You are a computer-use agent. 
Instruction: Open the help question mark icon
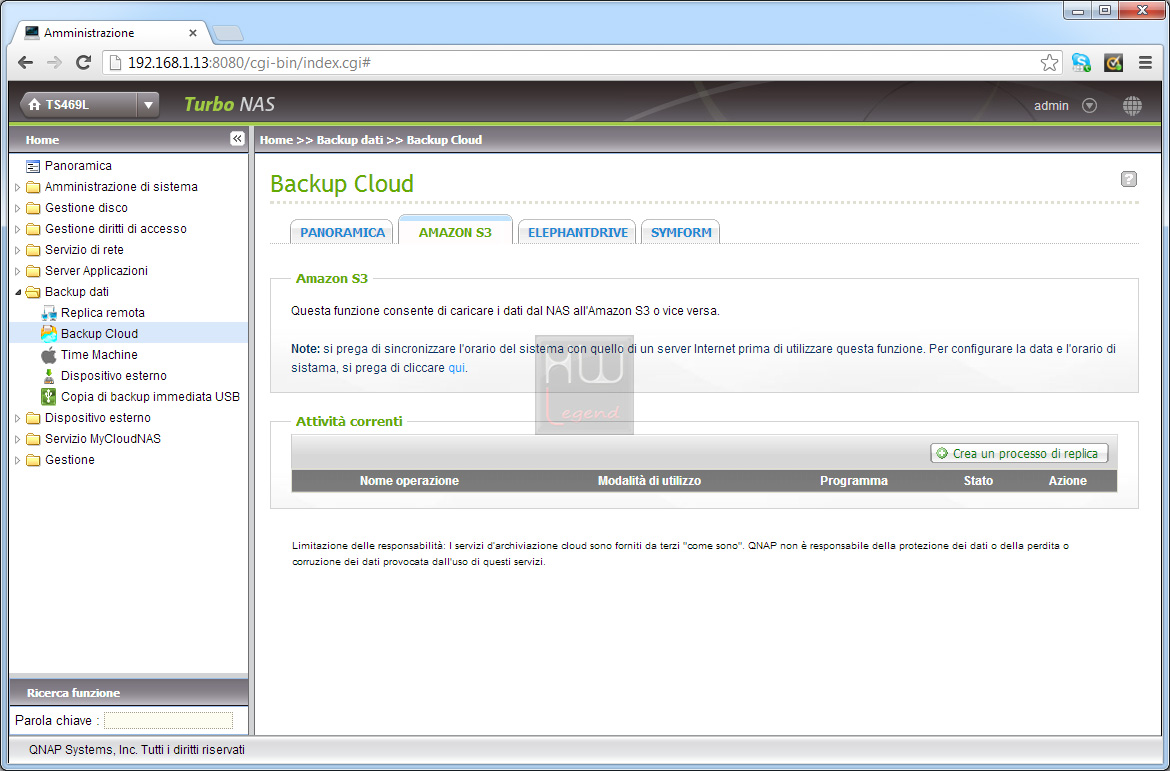pyautogui.click(x=1129, y=179)
